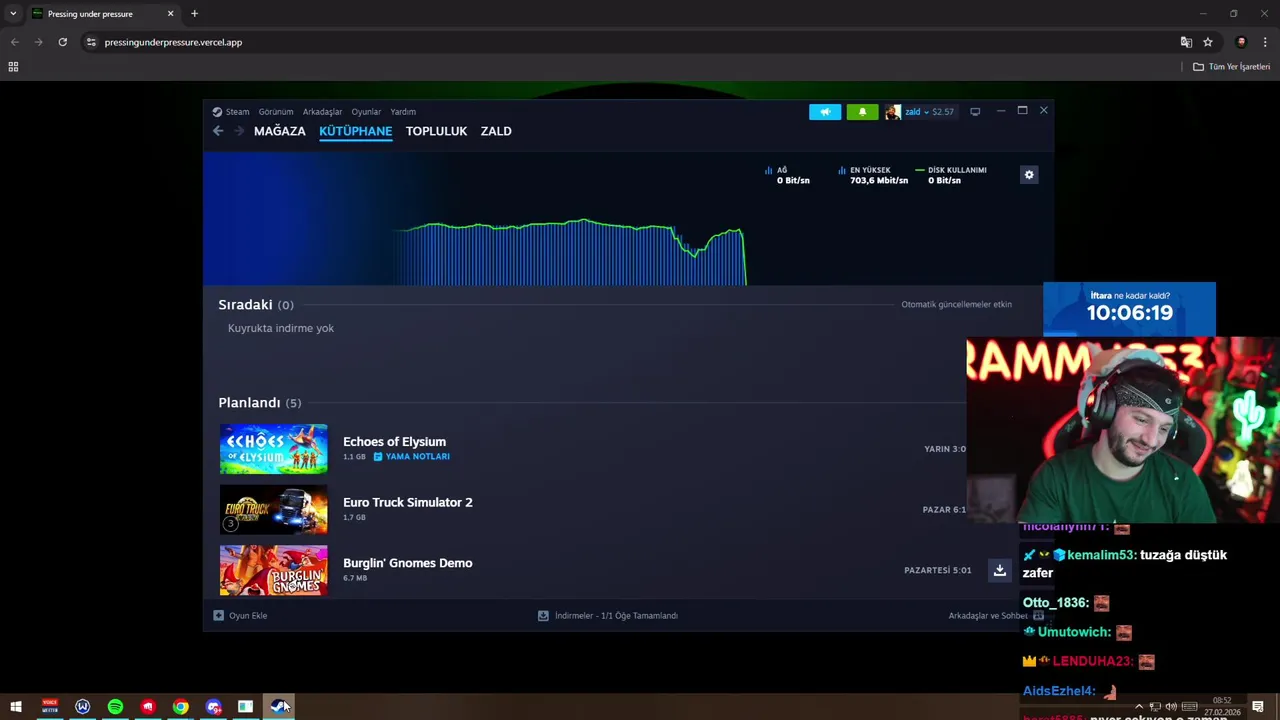Open zald account dropdown
Screen dimensions: 1280x720
point(929,112)
